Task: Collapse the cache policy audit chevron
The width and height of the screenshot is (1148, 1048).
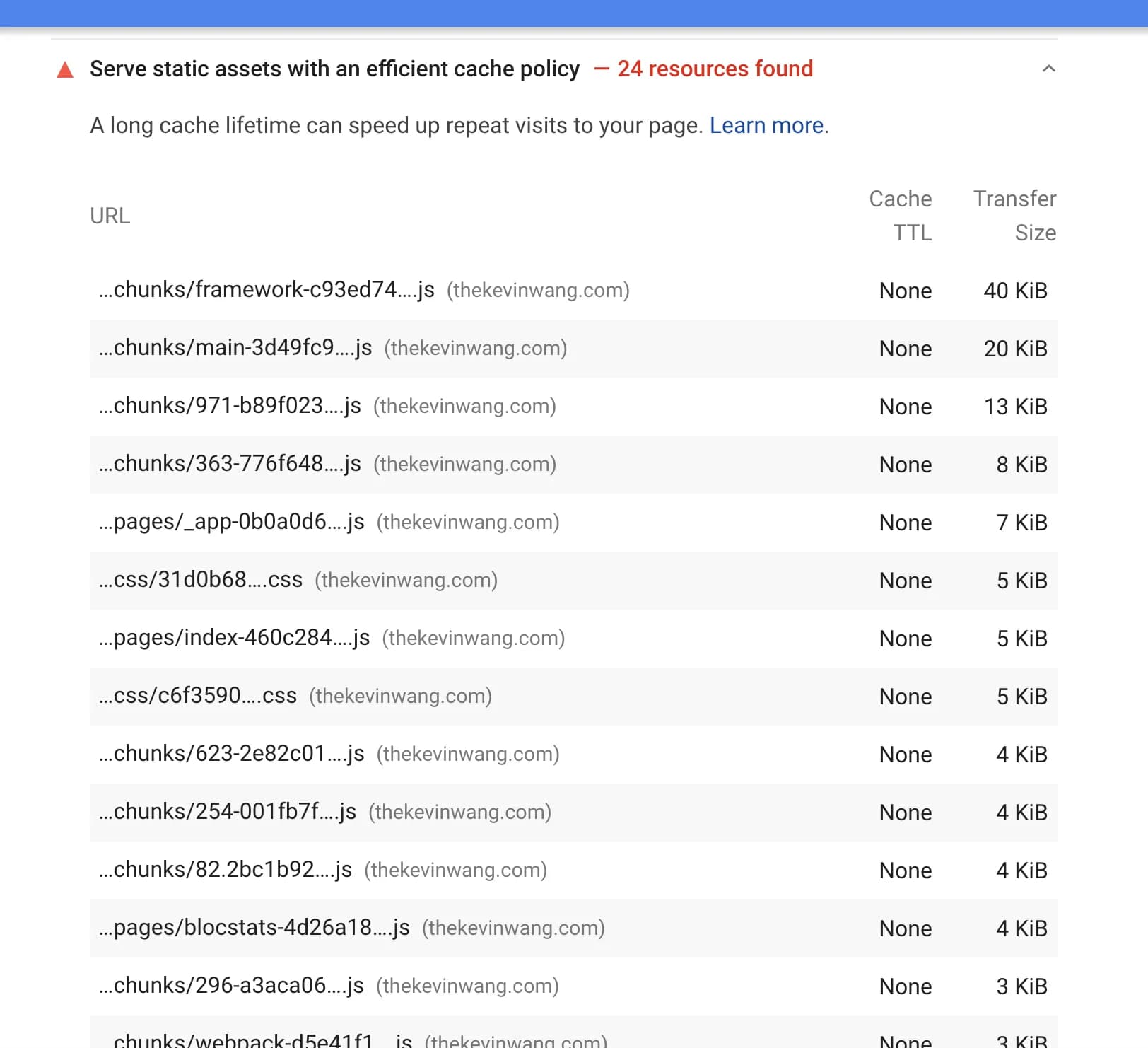Action: 1048,69
